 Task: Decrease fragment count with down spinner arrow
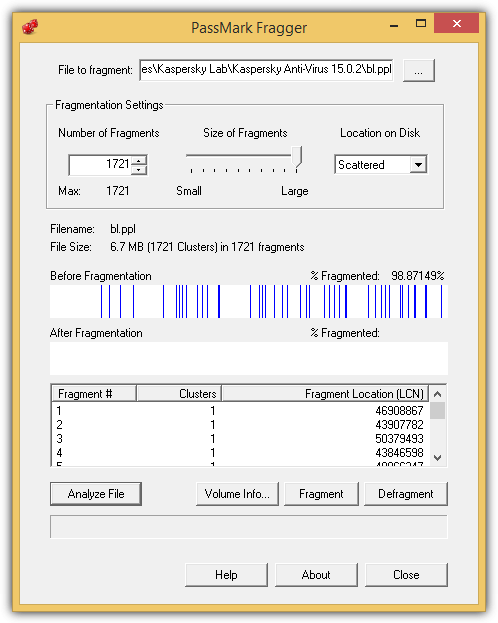(x=139, y=170)
